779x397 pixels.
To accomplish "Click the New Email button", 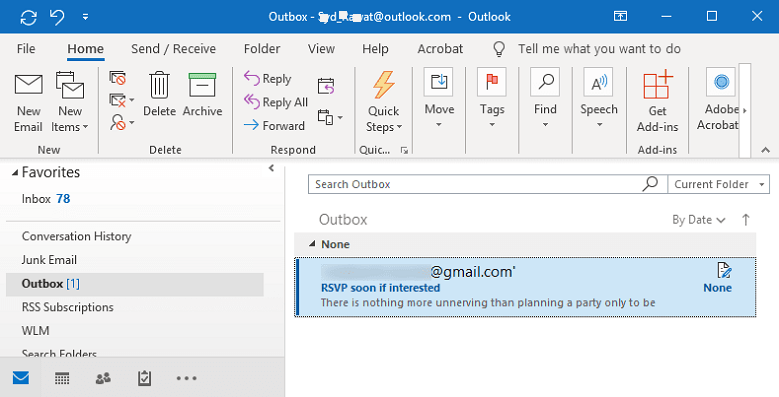I will click(x=28, y=103).
